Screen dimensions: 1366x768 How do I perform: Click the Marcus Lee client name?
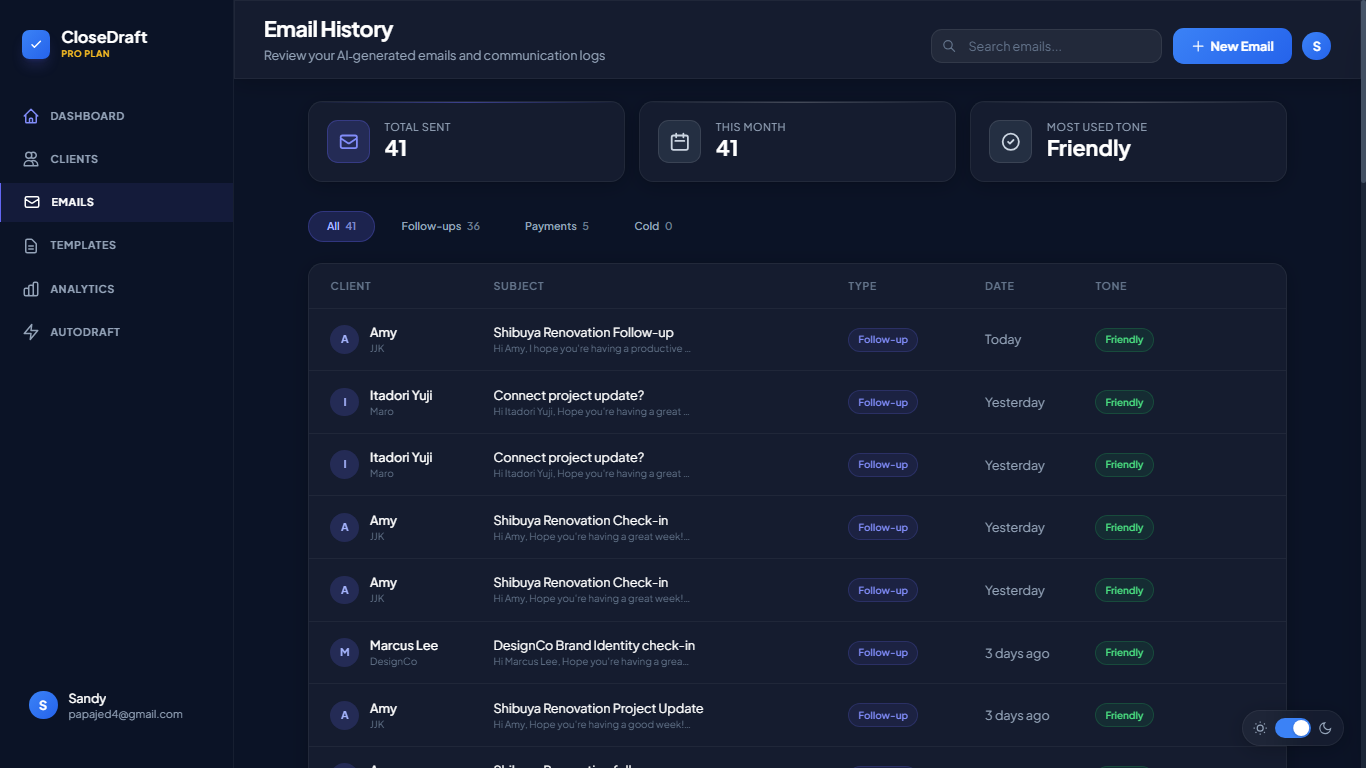click(404, 645)
